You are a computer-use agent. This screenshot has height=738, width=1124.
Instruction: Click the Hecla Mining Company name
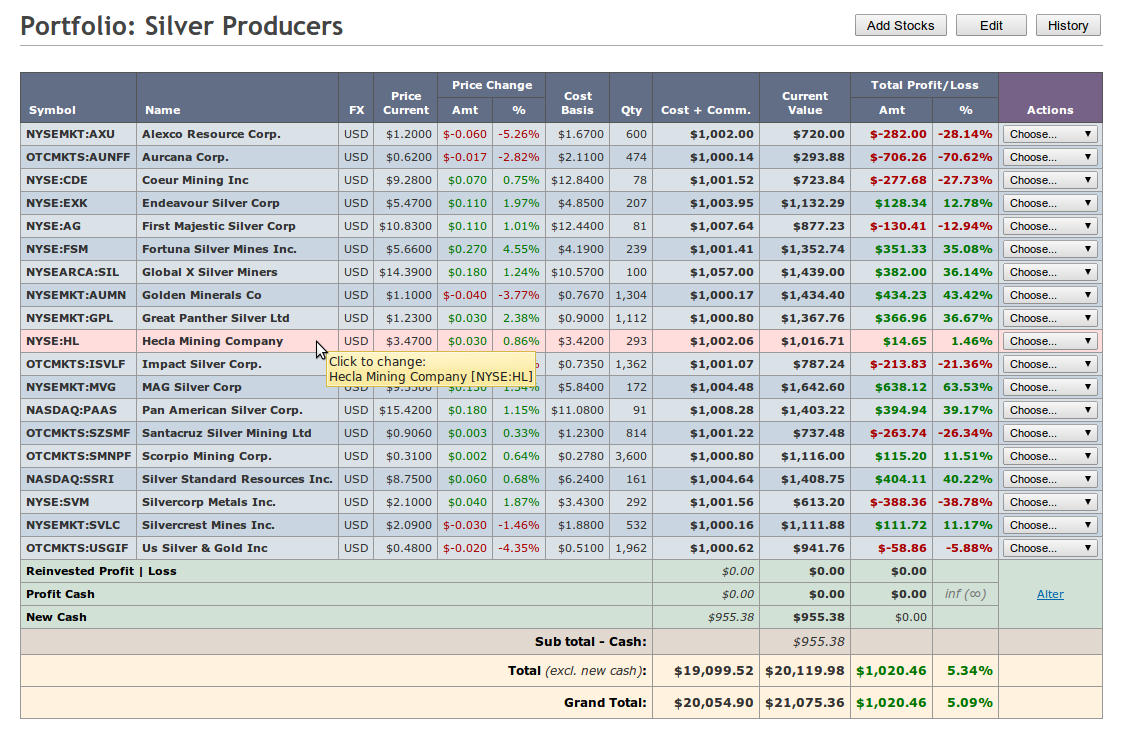click(212, 341)
